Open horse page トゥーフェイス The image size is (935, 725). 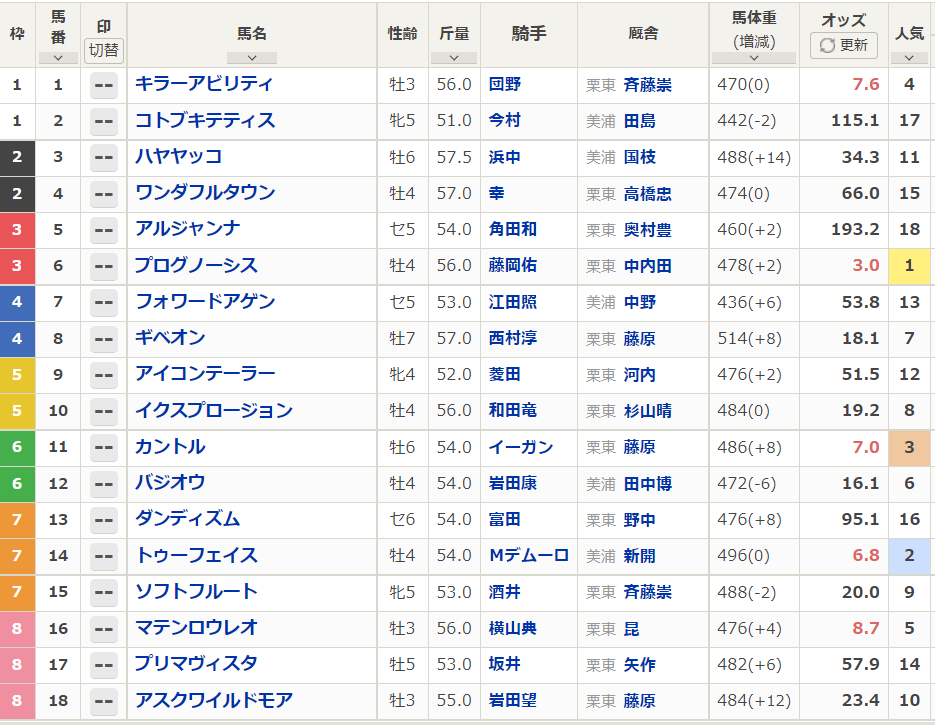pyautogui.click(x=196, y=554)
